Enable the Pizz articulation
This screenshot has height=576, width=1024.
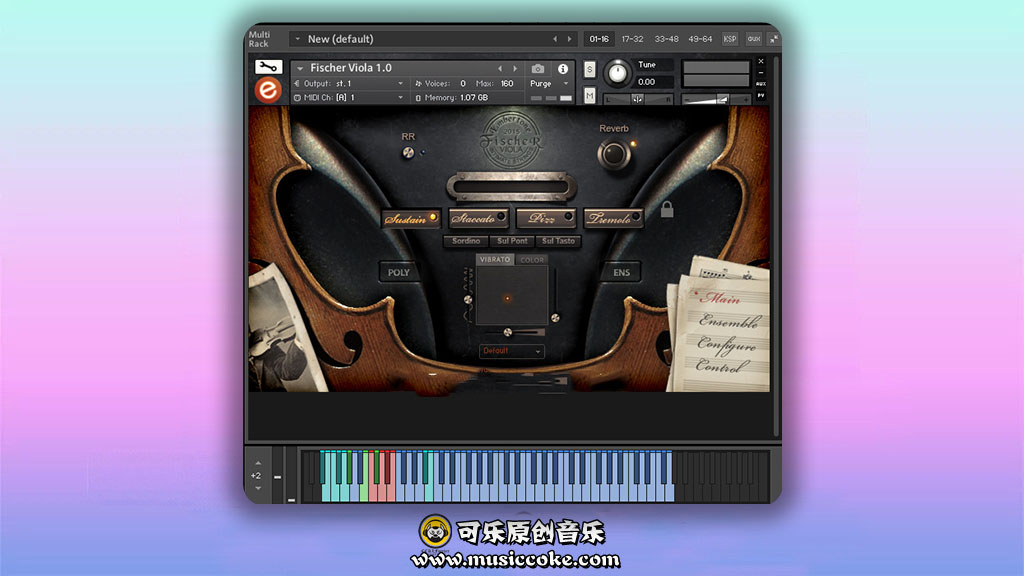(546, 218)
